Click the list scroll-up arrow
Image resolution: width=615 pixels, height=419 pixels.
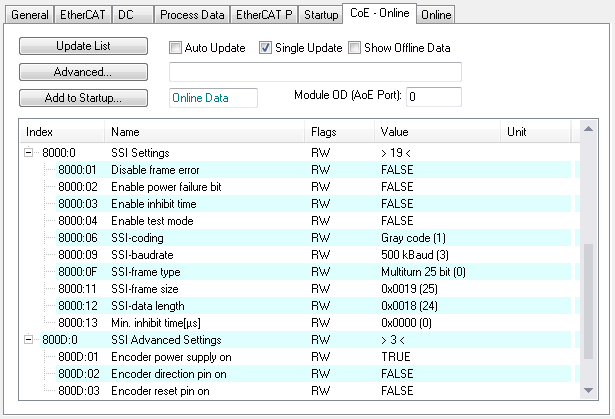588,129
